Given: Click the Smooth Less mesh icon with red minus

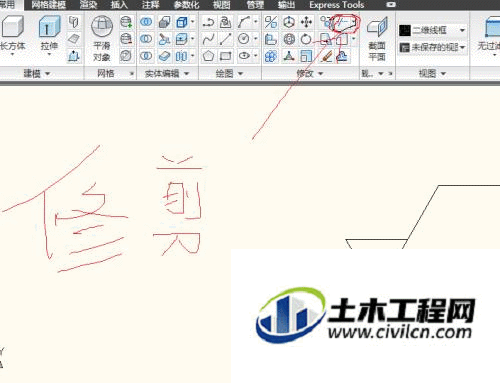Looking at the screenshot, I should pos(126,39).
